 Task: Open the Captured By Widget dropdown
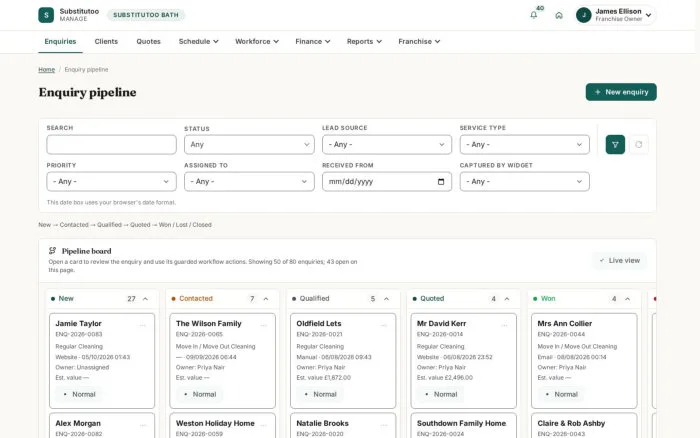pyautogui.click(x=525, y=182)
